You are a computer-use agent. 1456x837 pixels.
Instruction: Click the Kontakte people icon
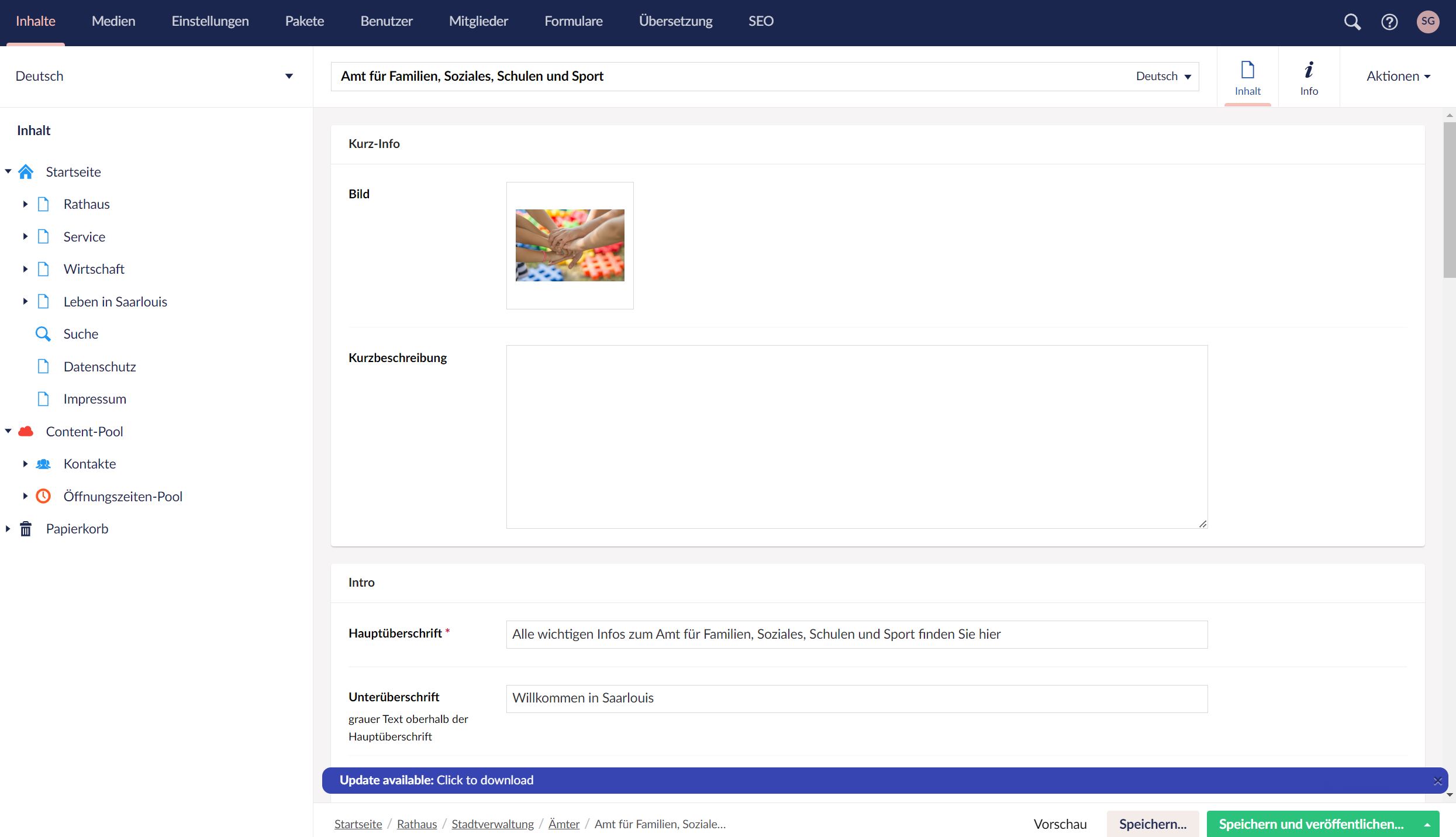[43, 464]
